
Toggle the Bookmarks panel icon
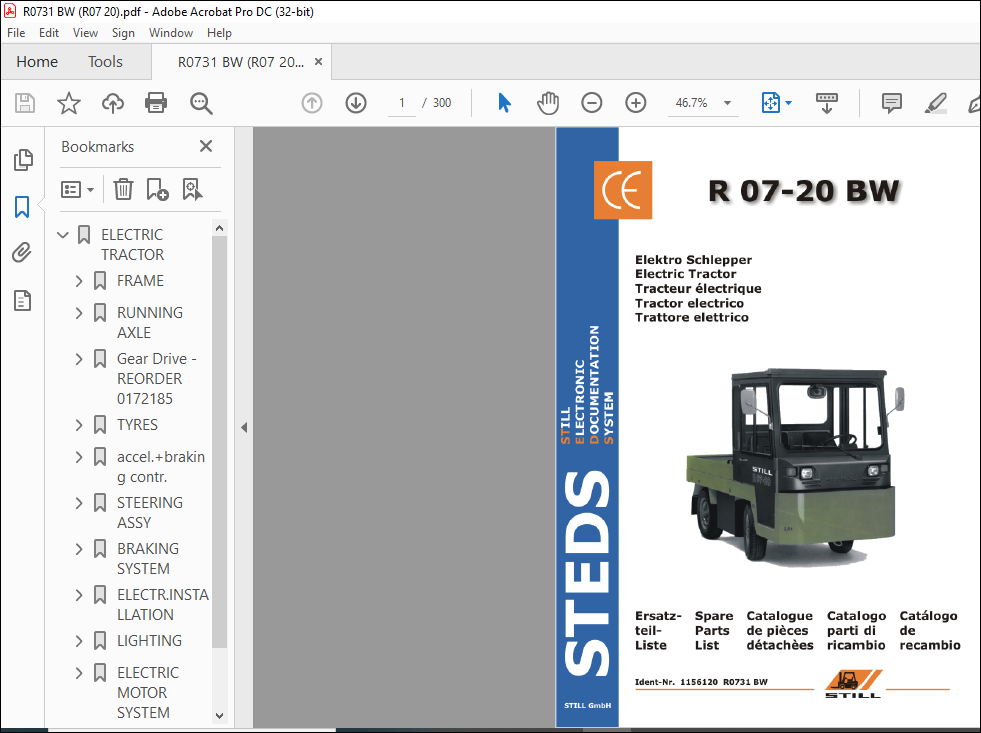pyautogui.click(x=23, y=206)
